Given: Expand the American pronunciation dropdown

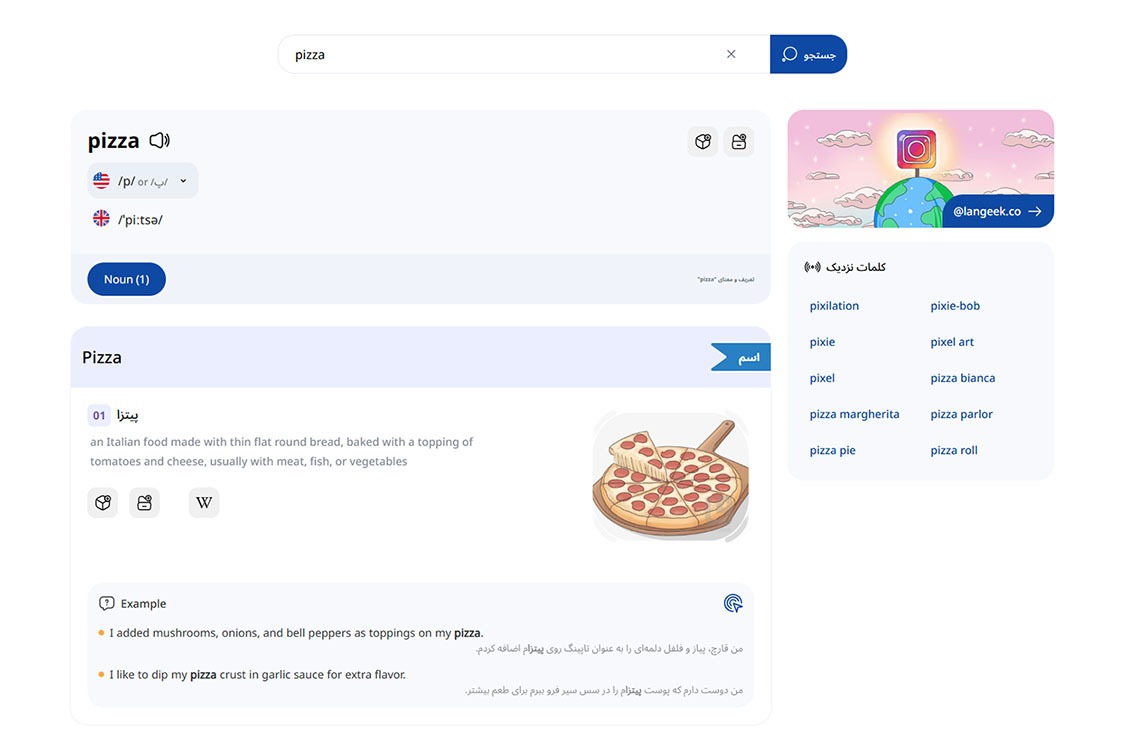Looking at the screenshot, I should coord(183,181).
